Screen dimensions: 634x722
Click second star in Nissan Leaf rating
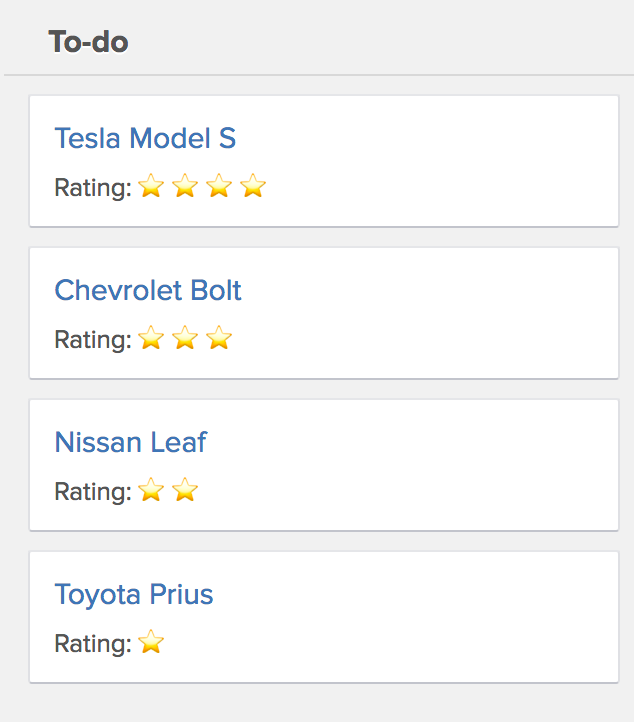point(185,489)
